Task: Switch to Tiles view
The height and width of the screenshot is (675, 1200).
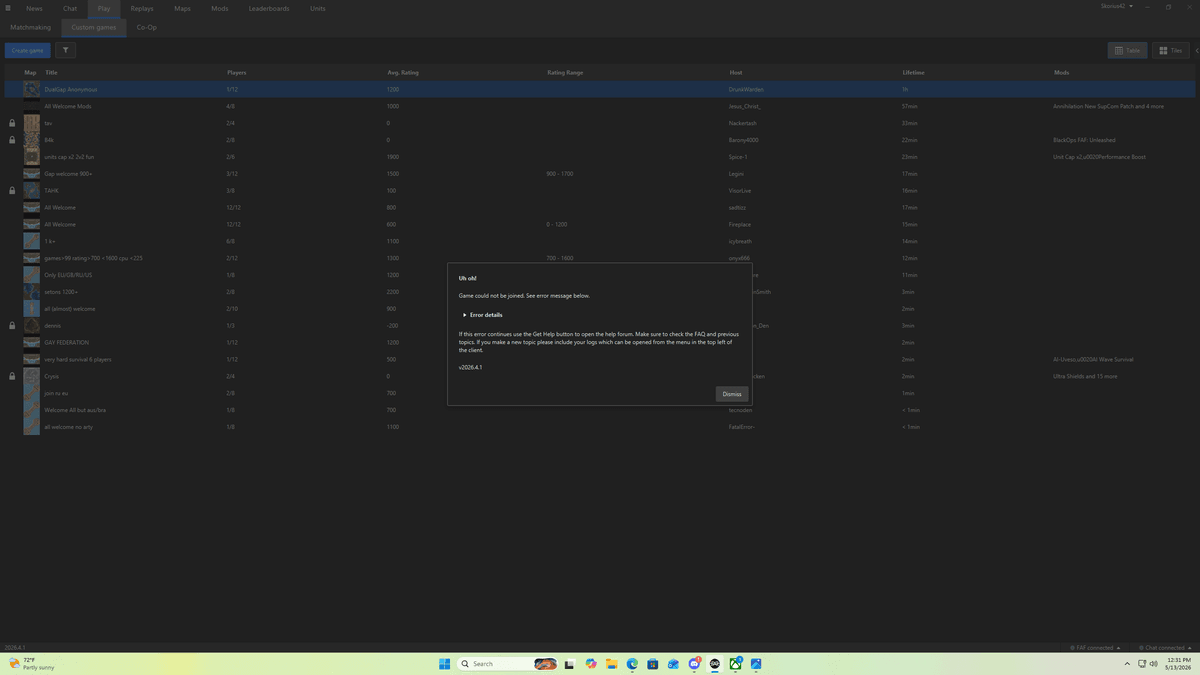Action: click(x=1171, y=50)
